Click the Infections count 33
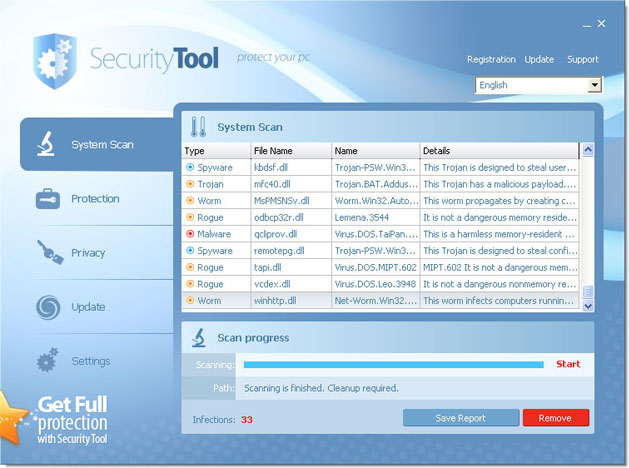 point(247,419)
